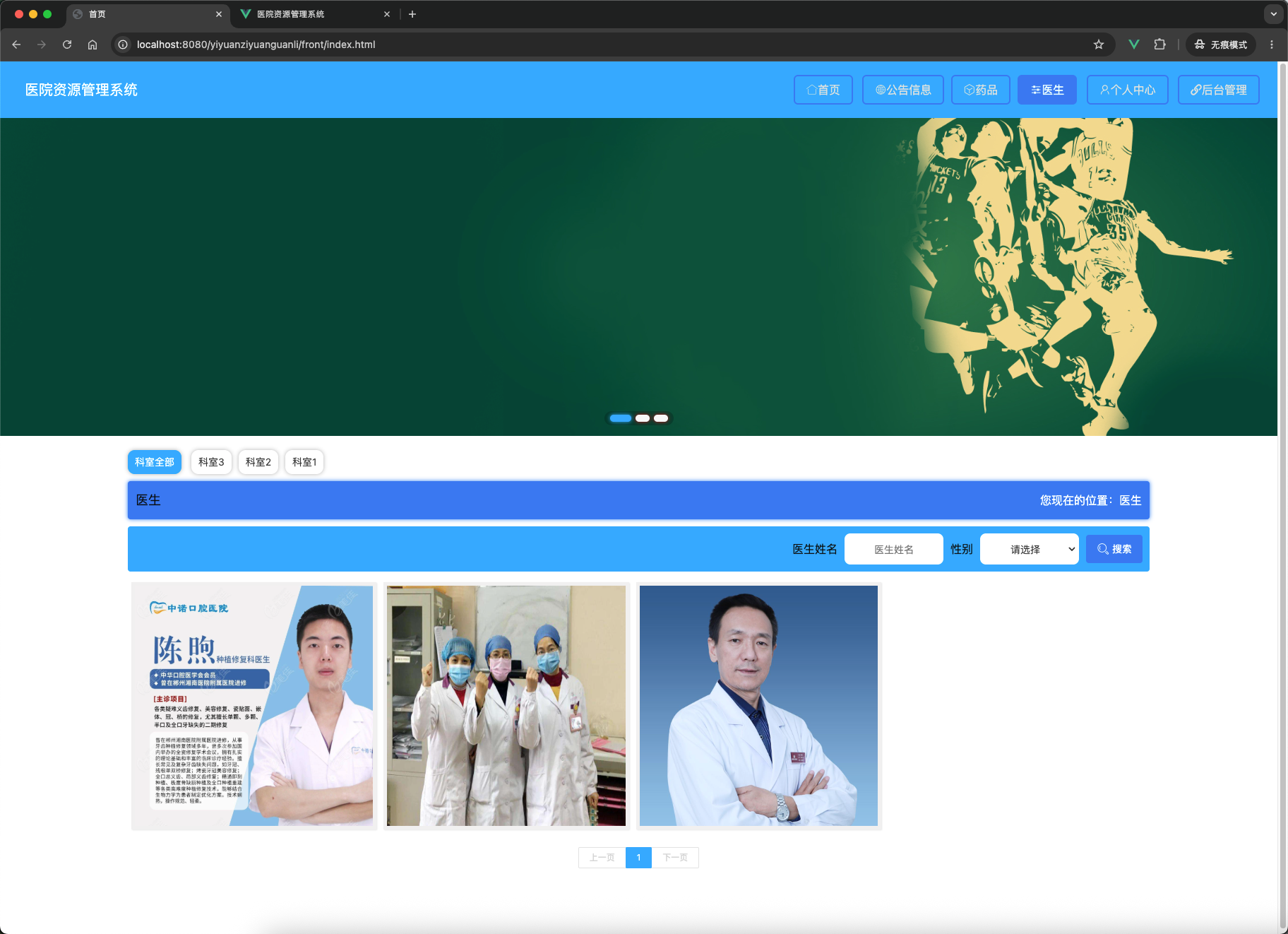Switch to the 首页 browser tab

point(148,14)
